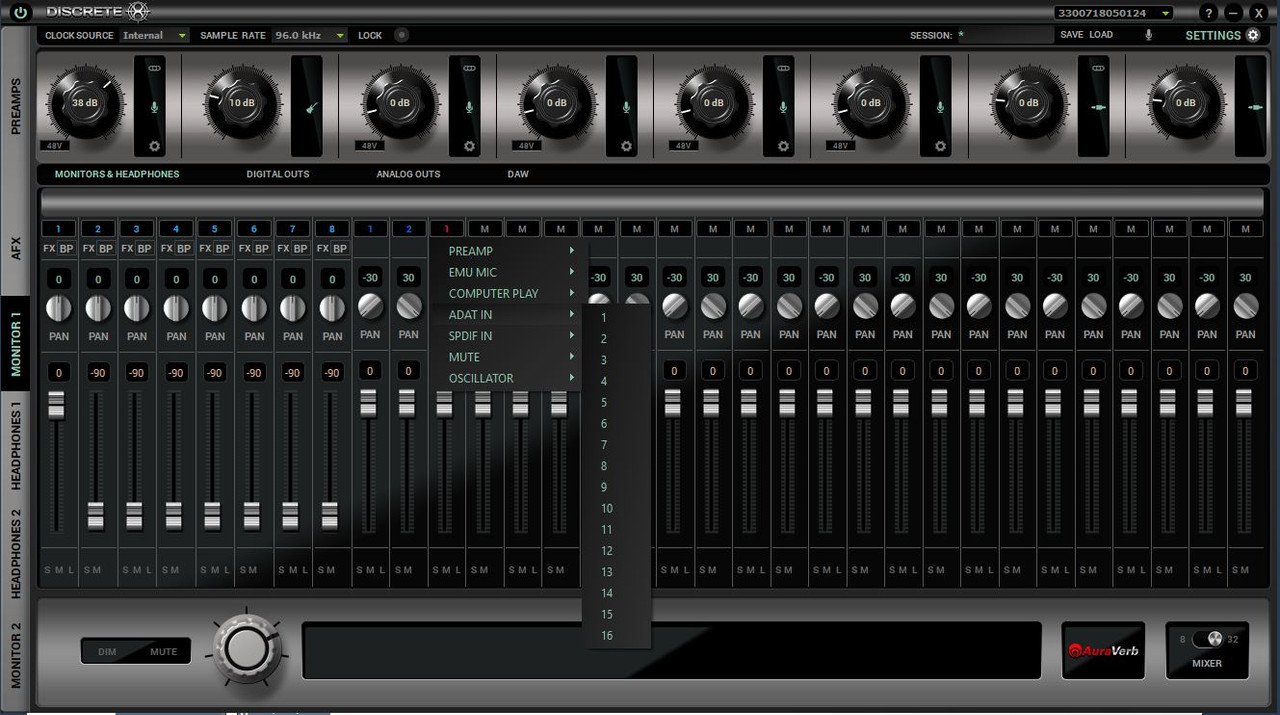Open Settings gear icon

click(x=1253, y=35)
